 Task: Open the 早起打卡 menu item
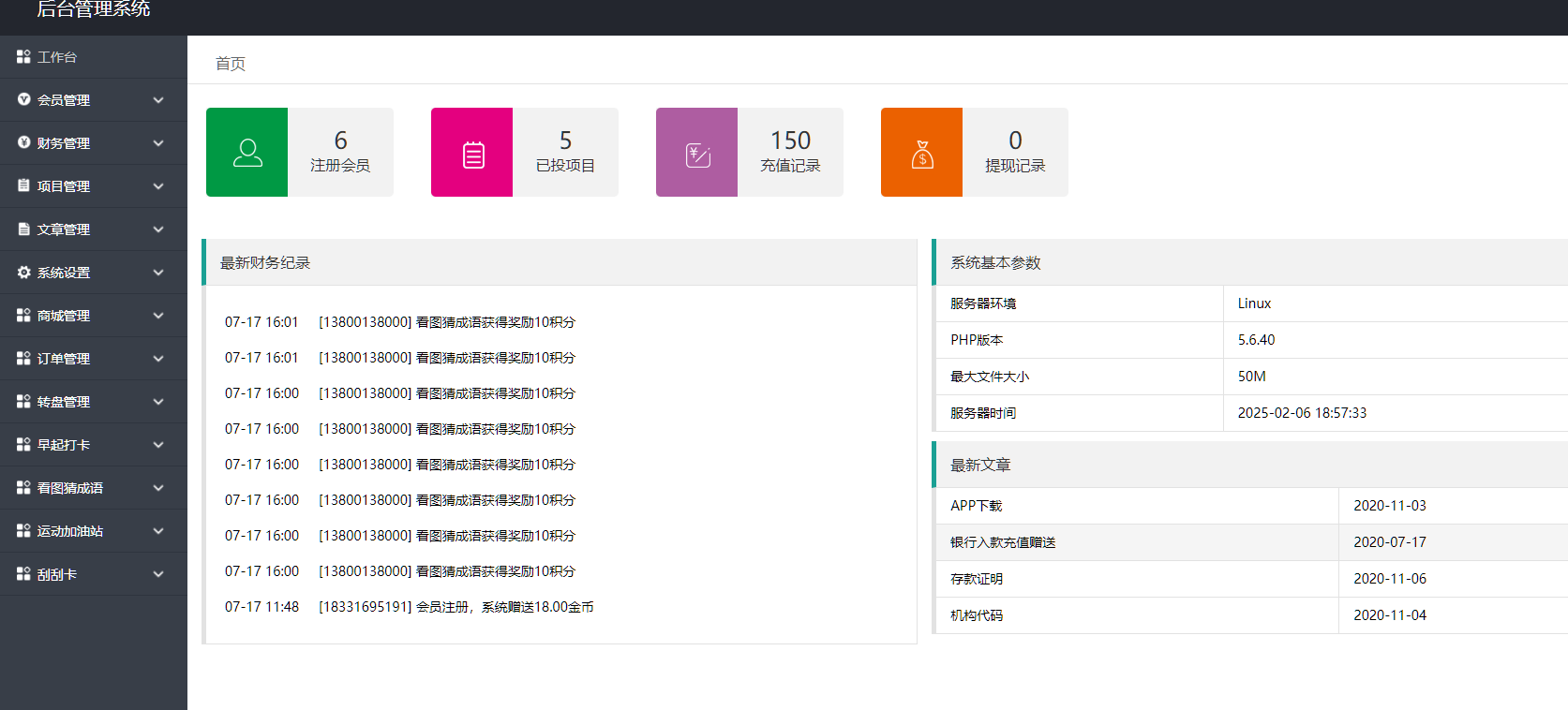(64, 445)
